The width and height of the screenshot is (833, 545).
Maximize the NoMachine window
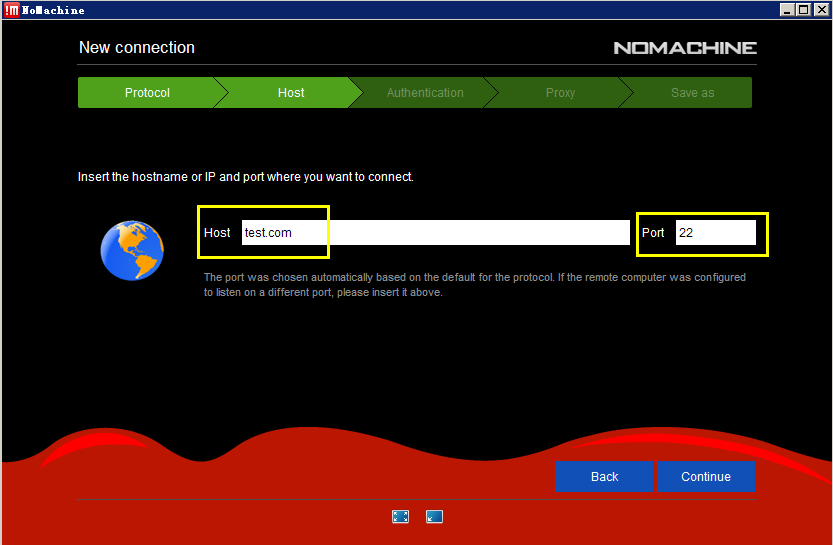[x=804, y=10]
